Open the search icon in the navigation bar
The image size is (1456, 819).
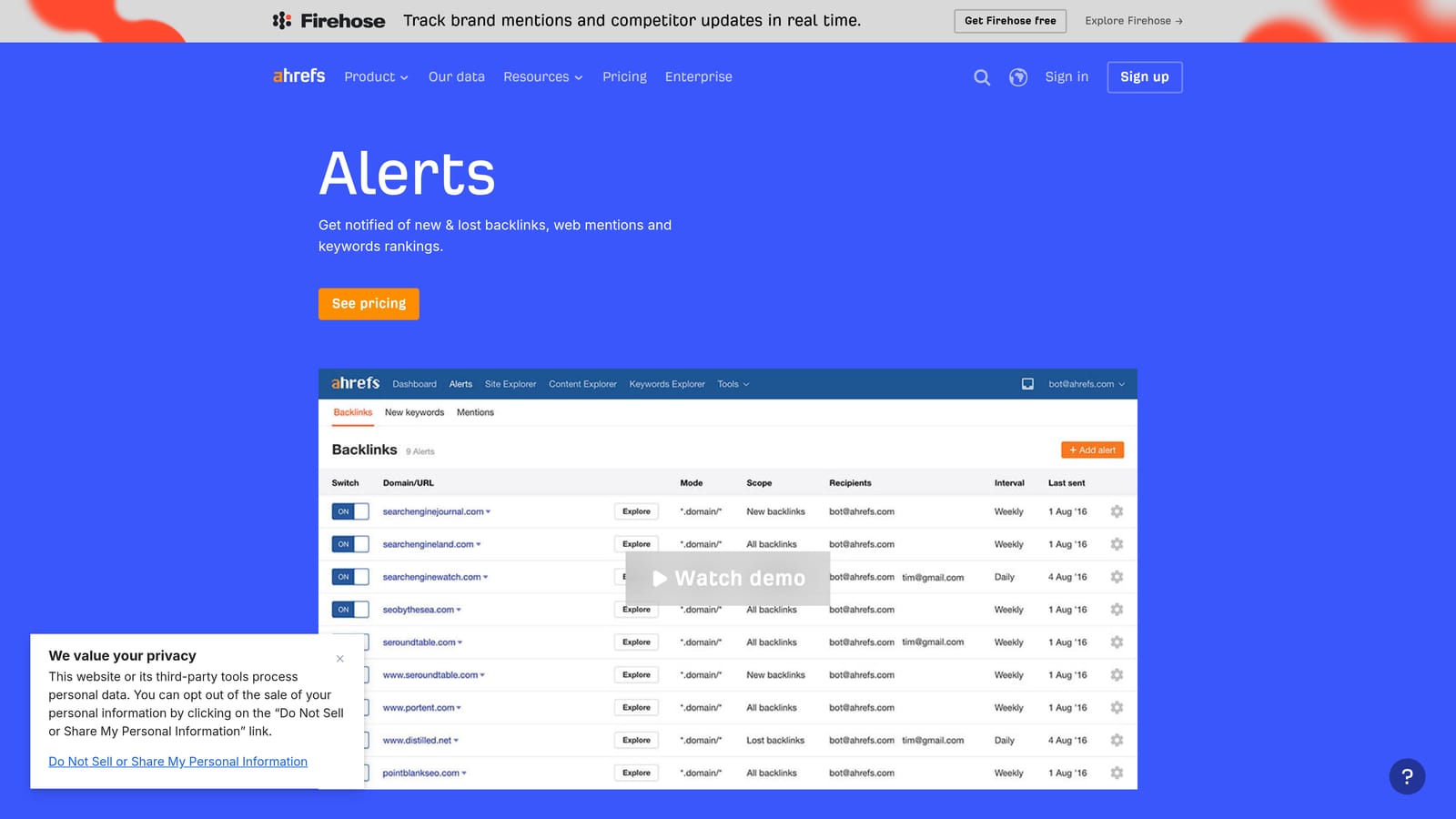tap(982, 77)
